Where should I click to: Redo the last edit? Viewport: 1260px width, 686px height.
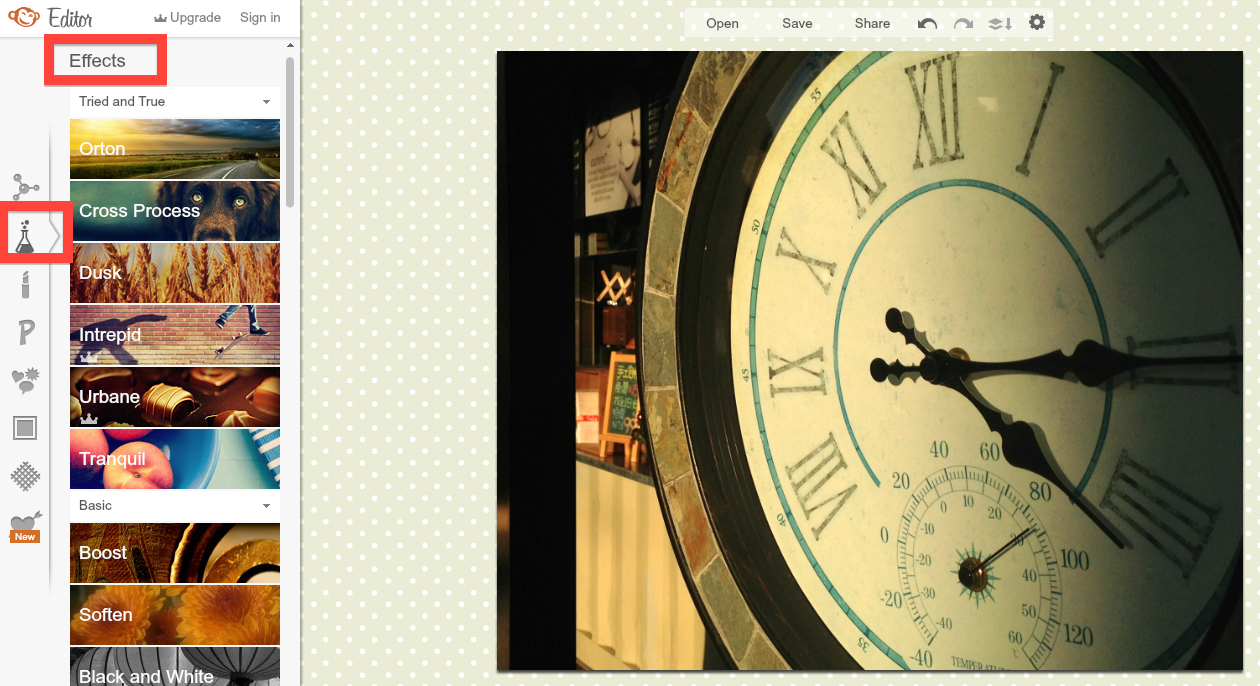pos(963,23)
